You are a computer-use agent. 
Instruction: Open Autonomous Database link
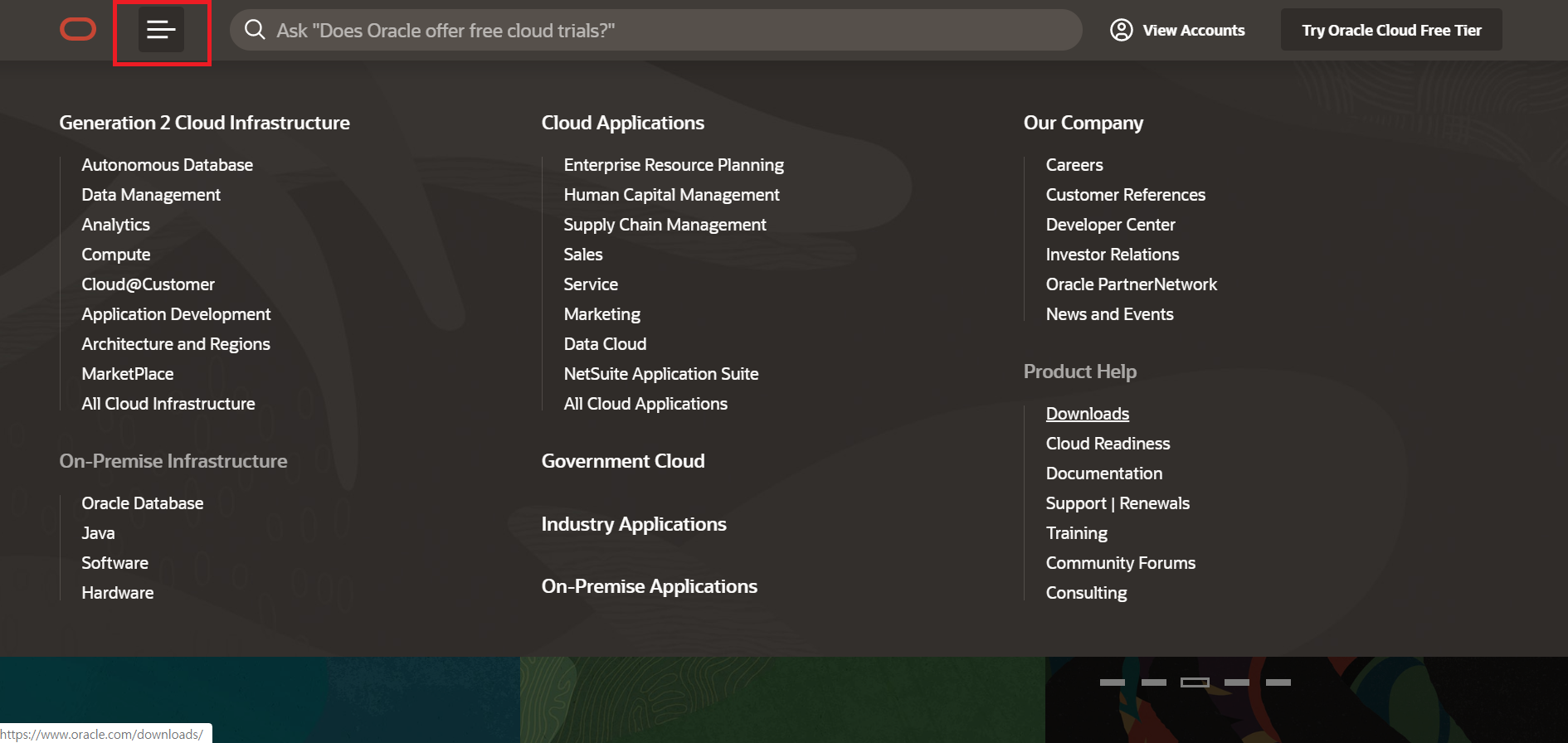[x=167, y=165]
